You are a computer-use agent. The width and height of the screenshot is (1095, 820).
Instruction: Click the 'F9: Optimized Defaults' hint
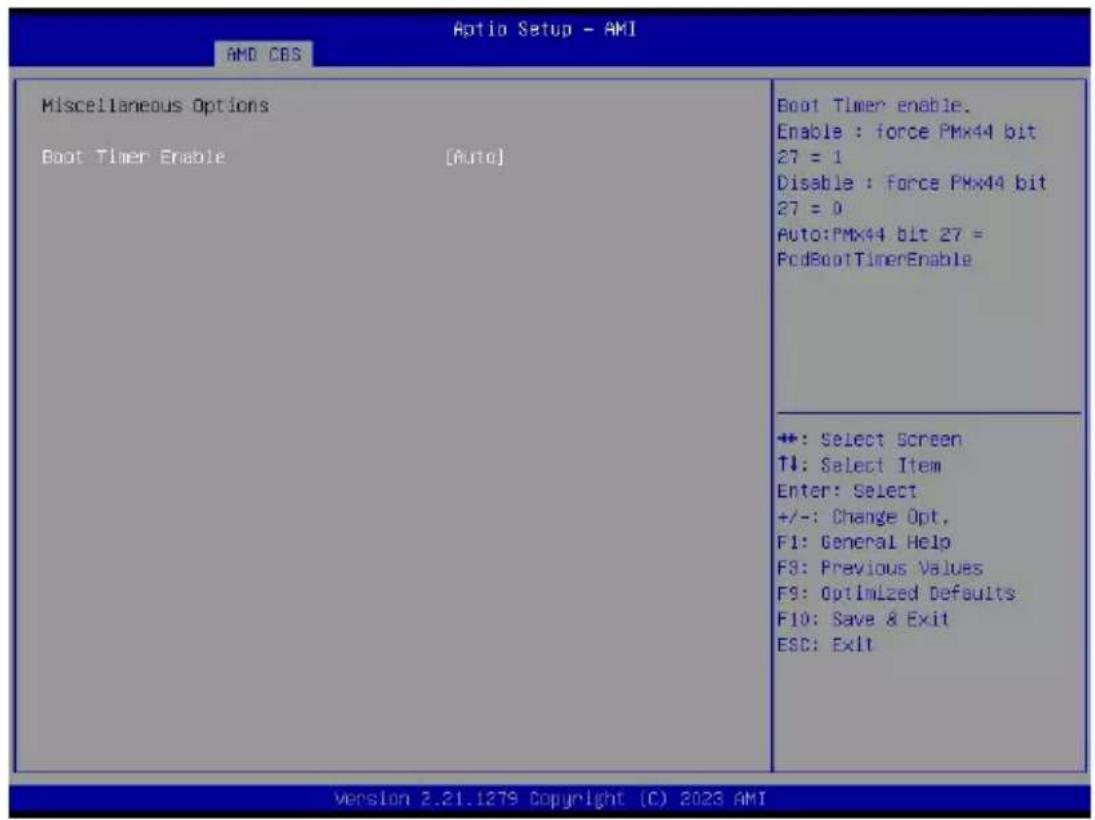coord(896,594)
